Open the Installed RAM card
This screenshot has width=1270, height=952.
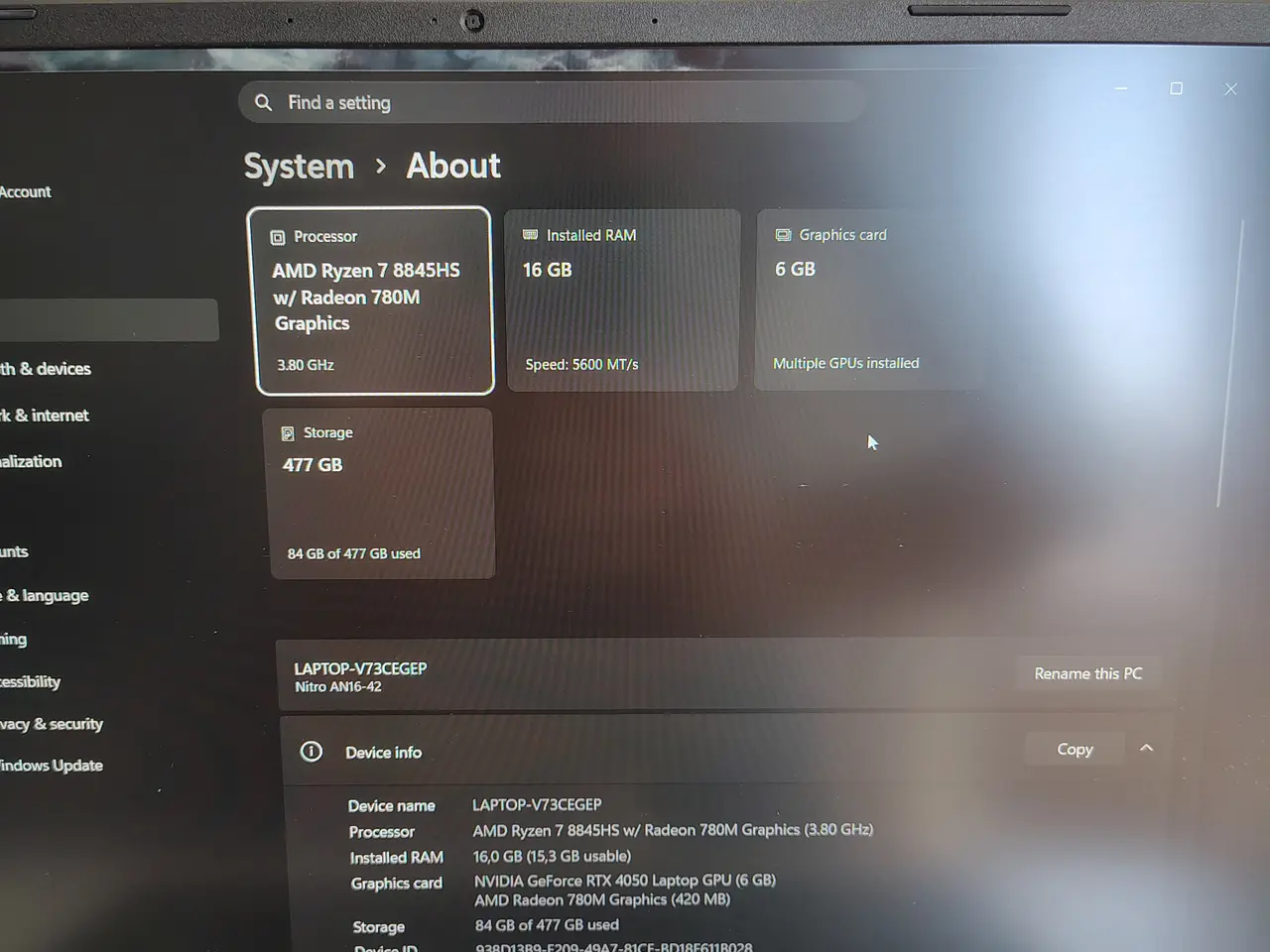pyautogui.click(x=622, y=299)
